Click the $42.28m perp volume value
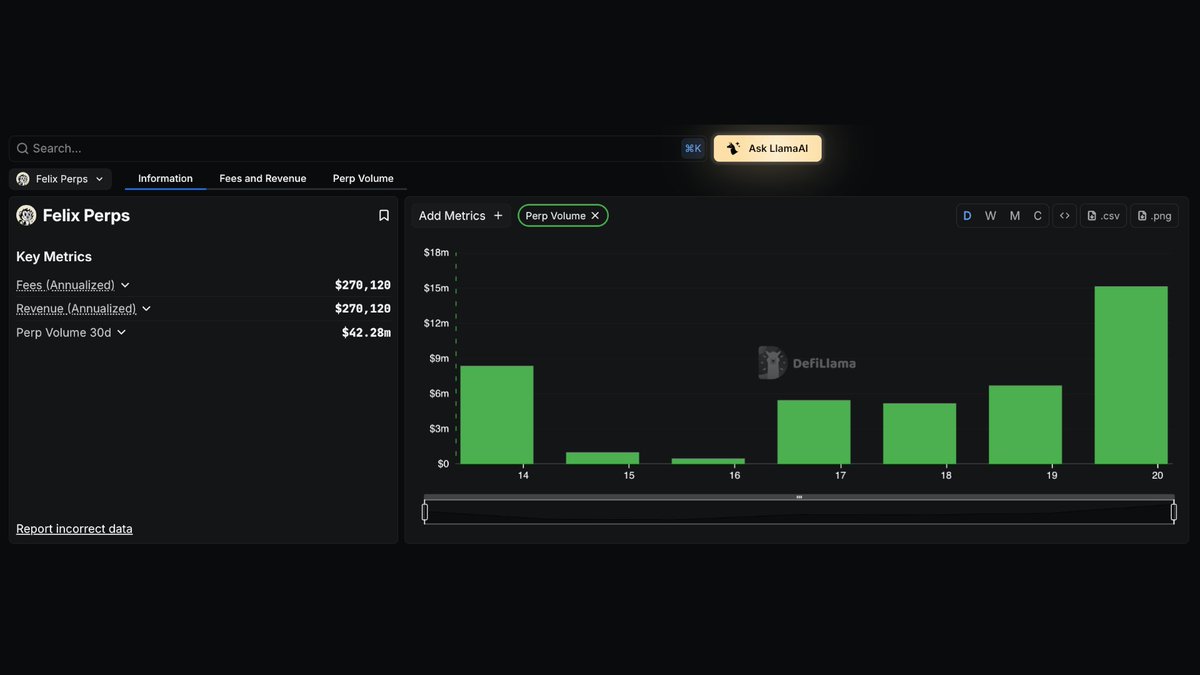The height and width of the screenshot is (675, 1200). tap(366, 332)
